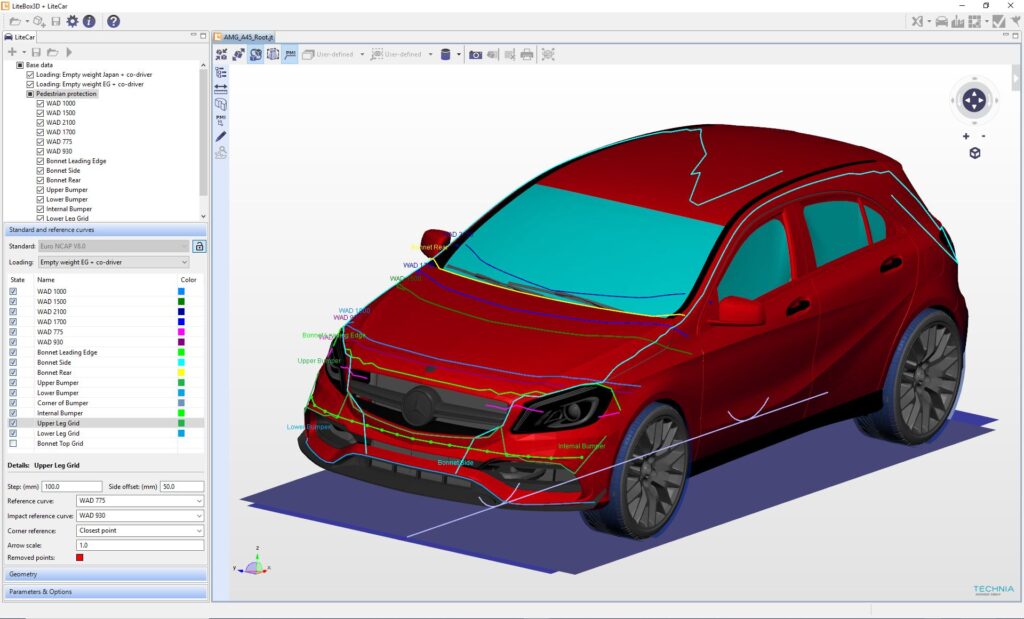Enable the Bonnet Top Grid checkbox

pos(13,443)
